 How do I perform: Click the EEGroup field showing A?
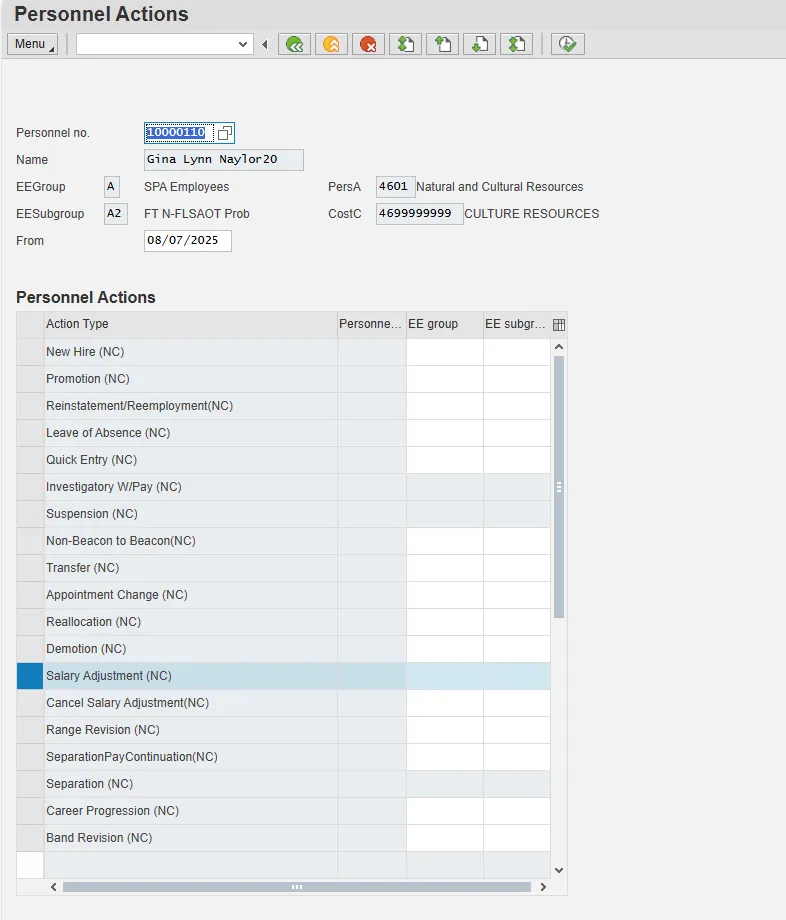(111, 187)
